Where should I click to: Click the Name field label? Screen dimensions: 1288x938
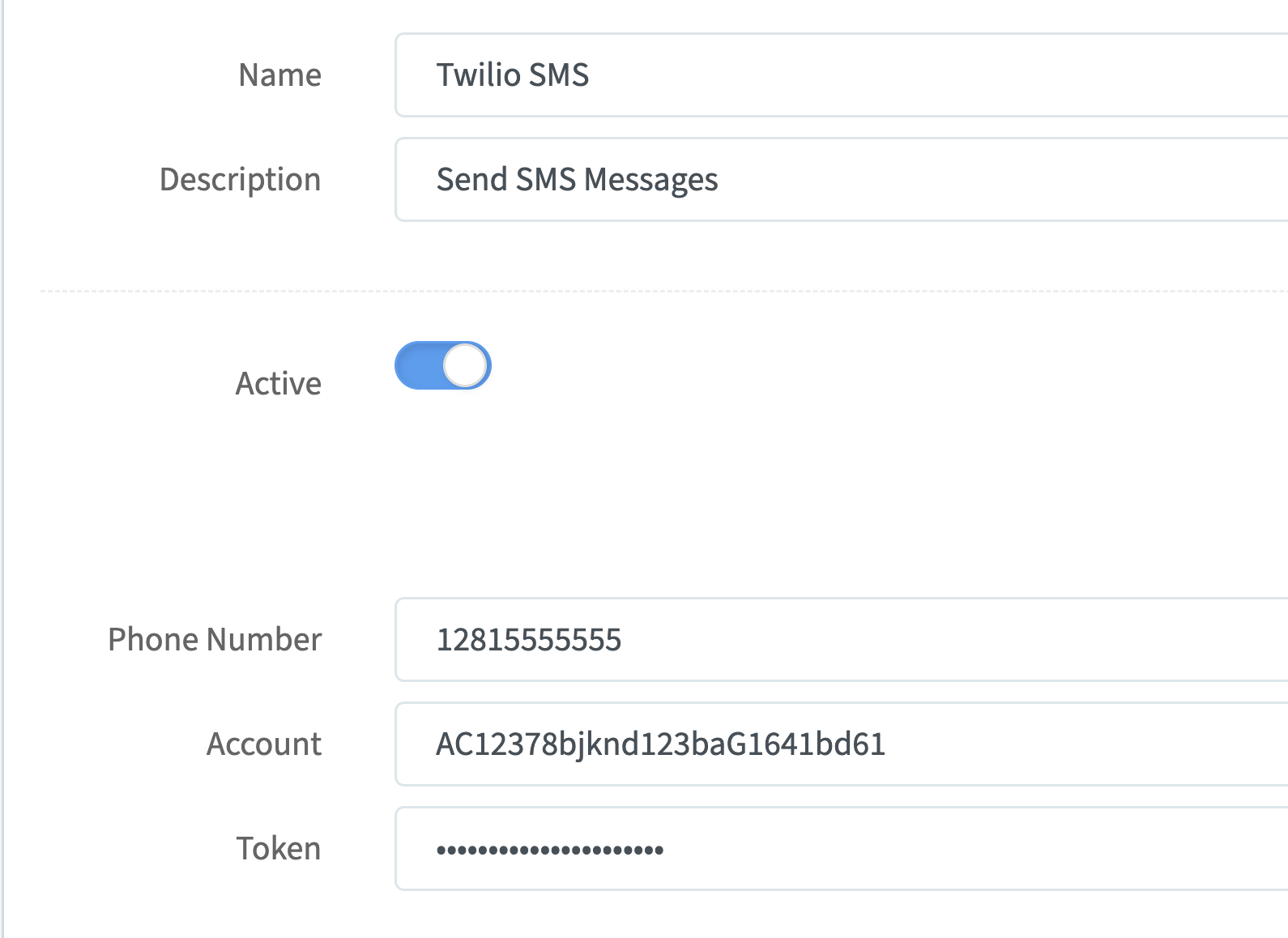click(x=280, y=75)
